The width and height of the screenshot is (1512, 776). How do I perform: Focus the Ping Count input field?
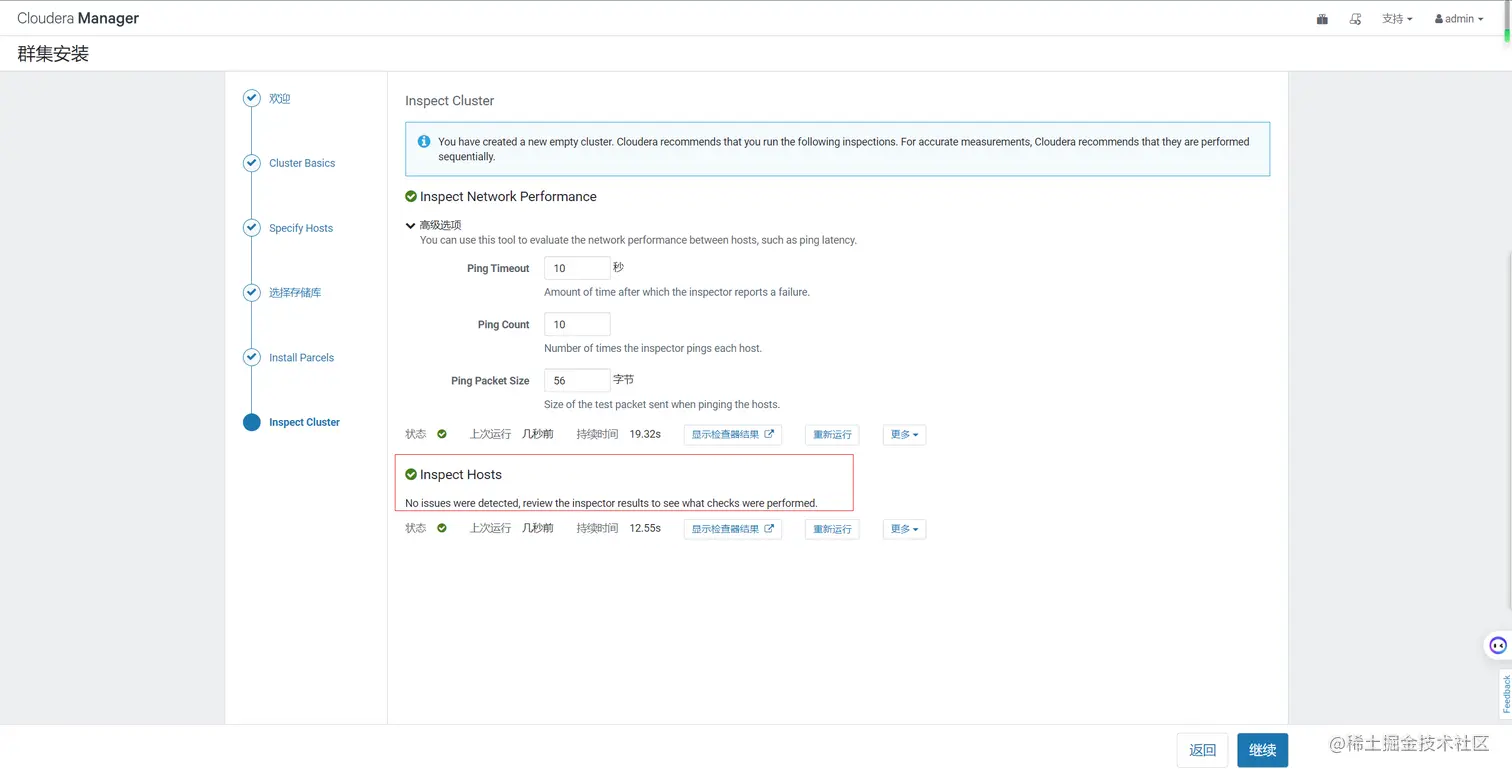[577, 324]
